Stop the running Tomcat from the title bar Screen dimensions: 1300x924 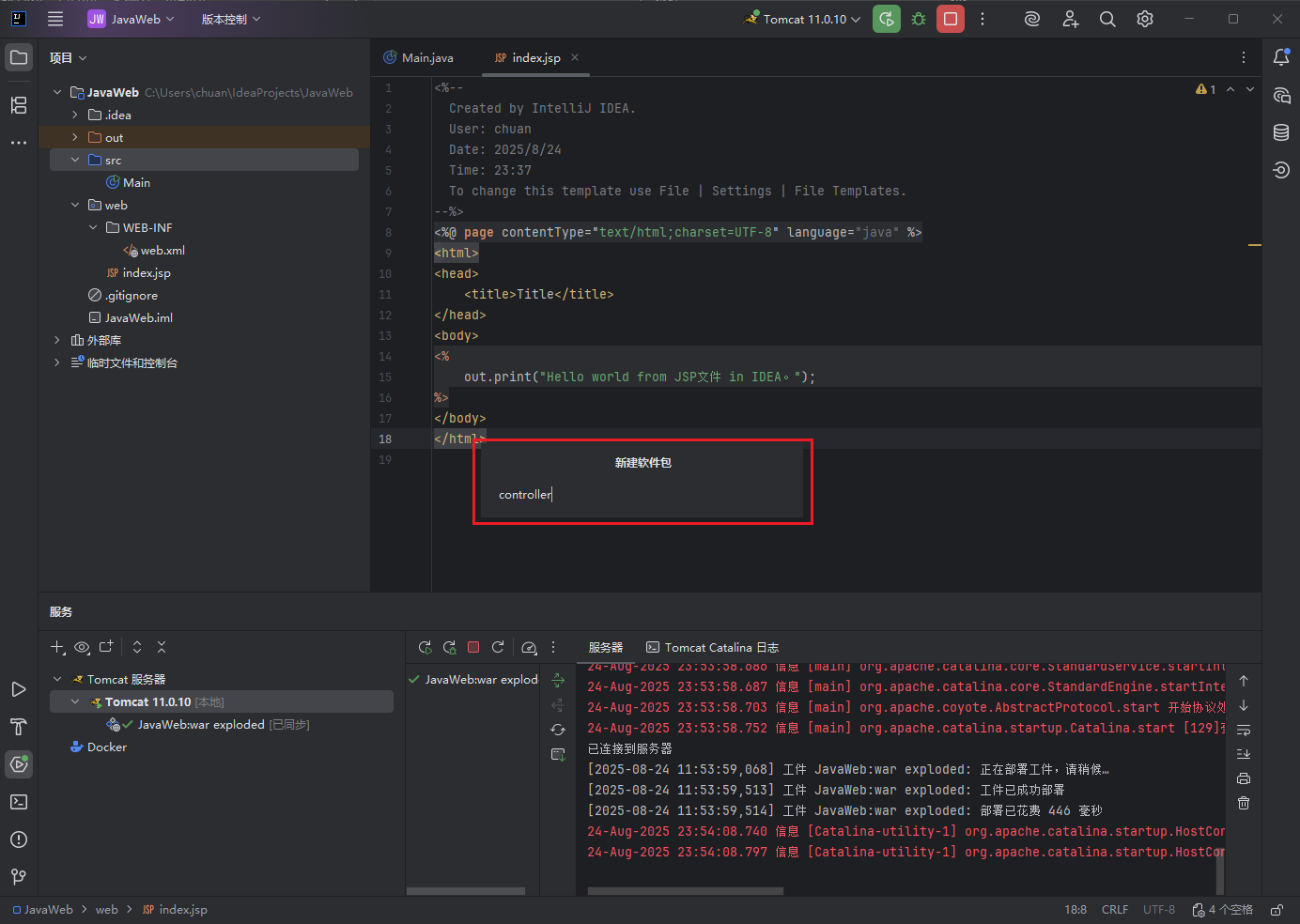tap(951, 19)
